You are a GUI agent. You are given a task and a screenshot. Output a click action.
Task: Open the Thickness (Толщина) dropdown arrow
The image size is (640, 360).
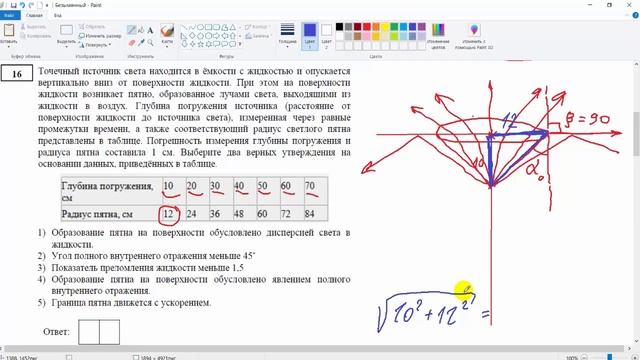[x=287, y=46]
